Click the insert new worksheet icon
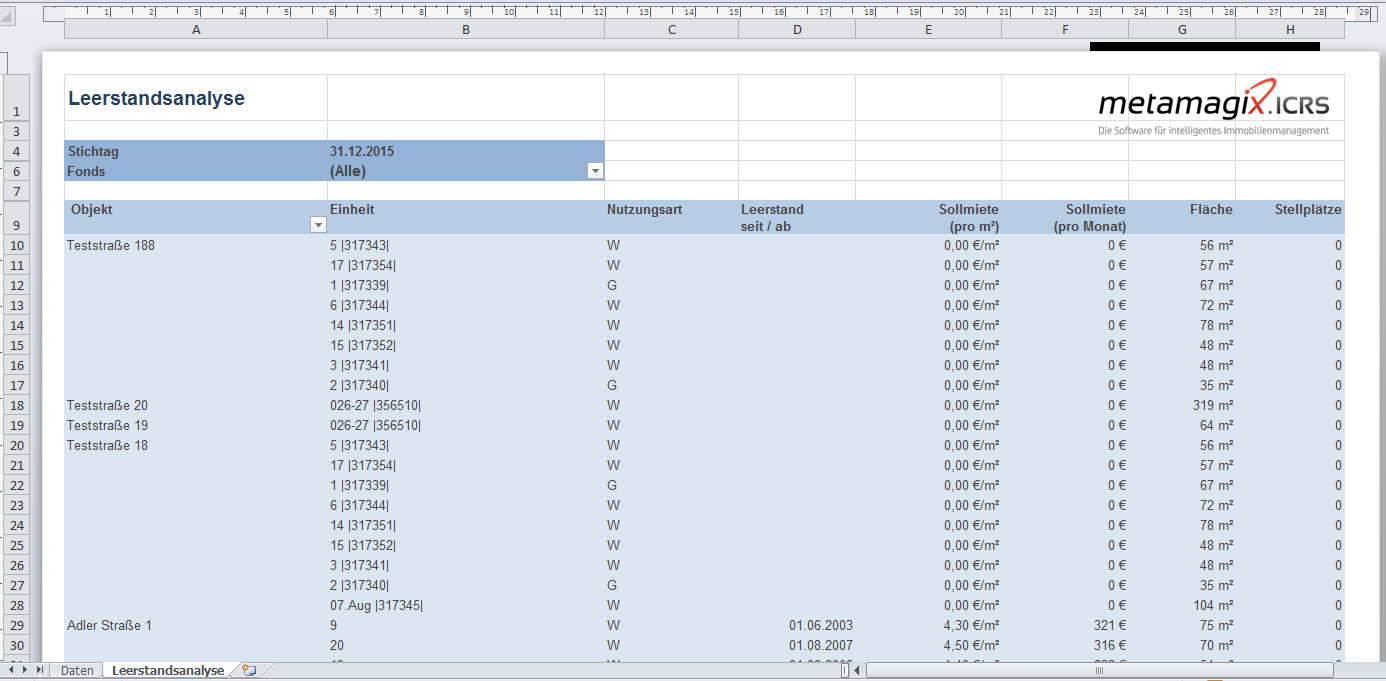1386x681 pixels. (x=249, y=670)
